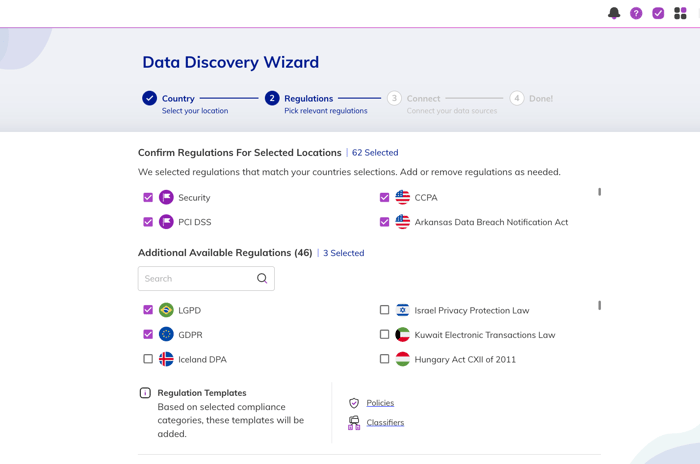
Task: Uncheck the PCI DSS checkbox
Action: point(148,222)
